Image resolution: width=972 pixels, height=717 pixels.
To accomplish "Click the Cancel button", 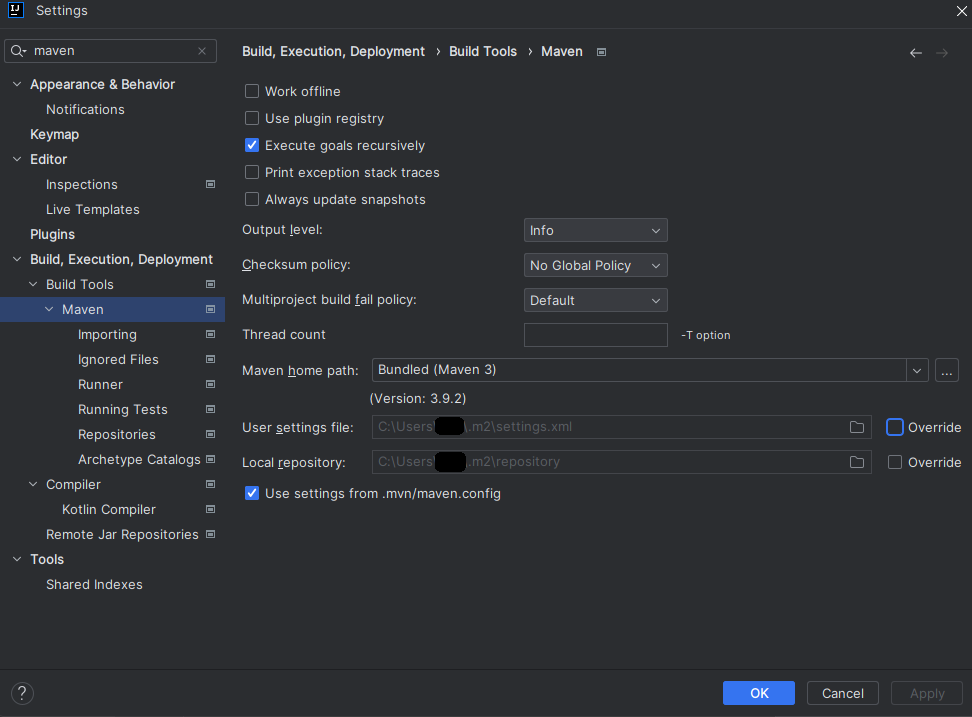I will tap(842, 693).
